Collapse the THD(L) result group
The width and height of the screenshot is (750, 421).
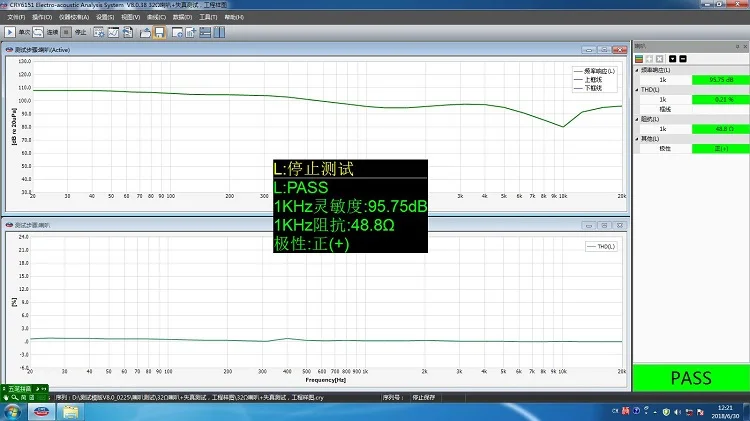point(638,89)
